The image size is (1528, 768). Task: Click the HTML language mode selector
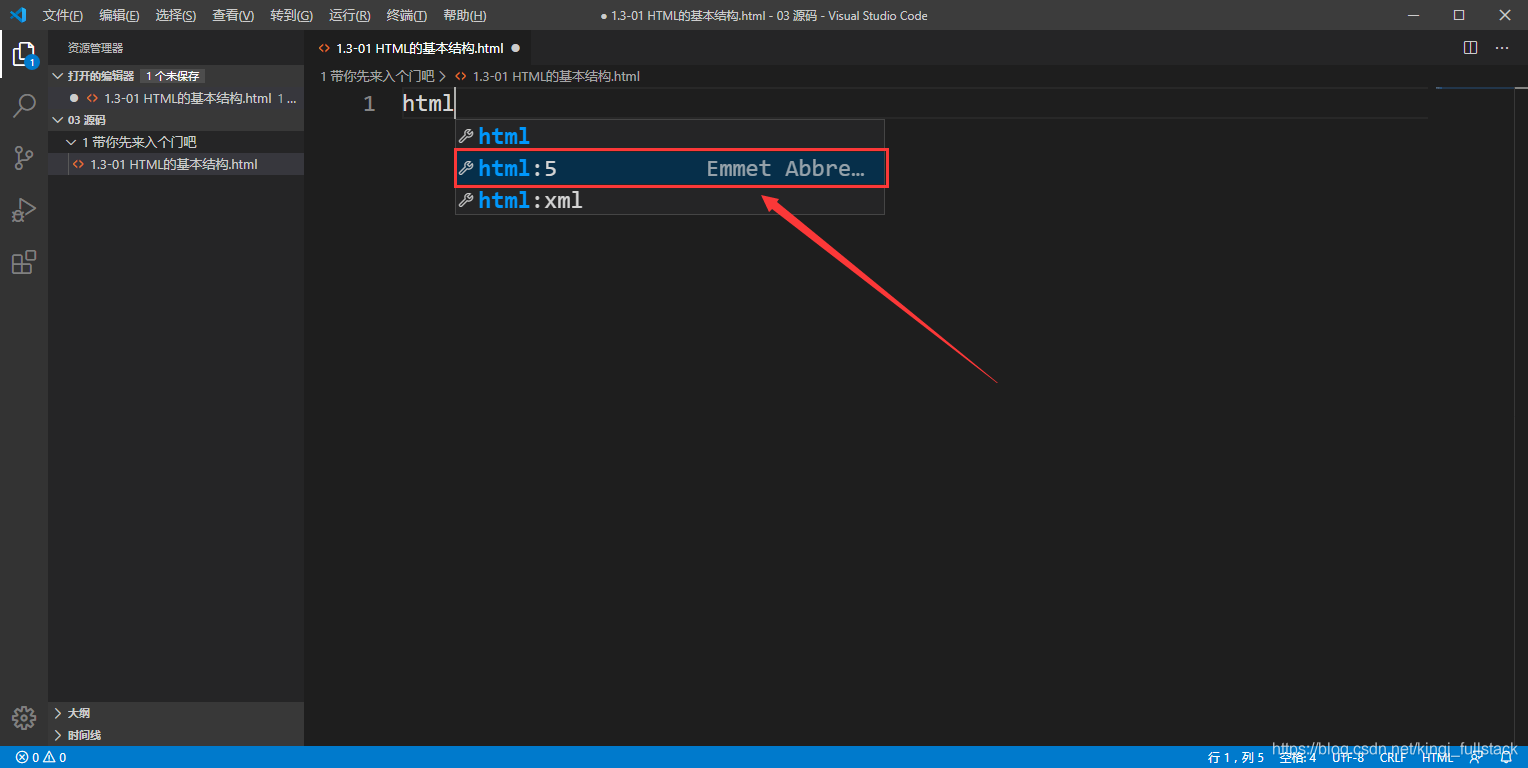click(1437, 757)
